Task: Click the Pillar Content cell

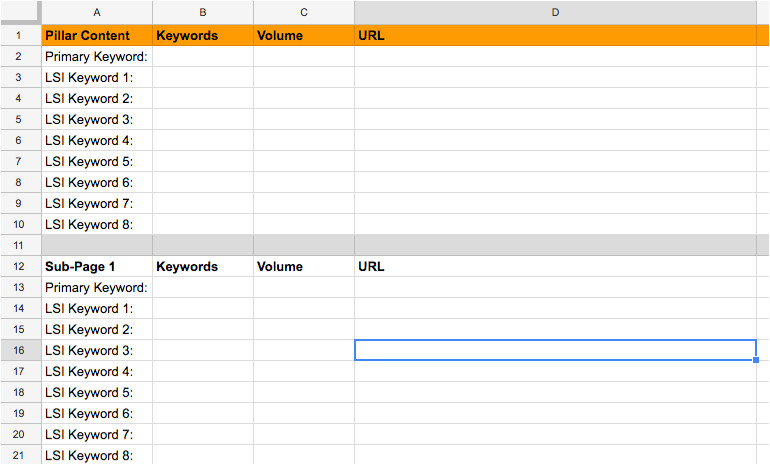Action: (x=97, y=36)
